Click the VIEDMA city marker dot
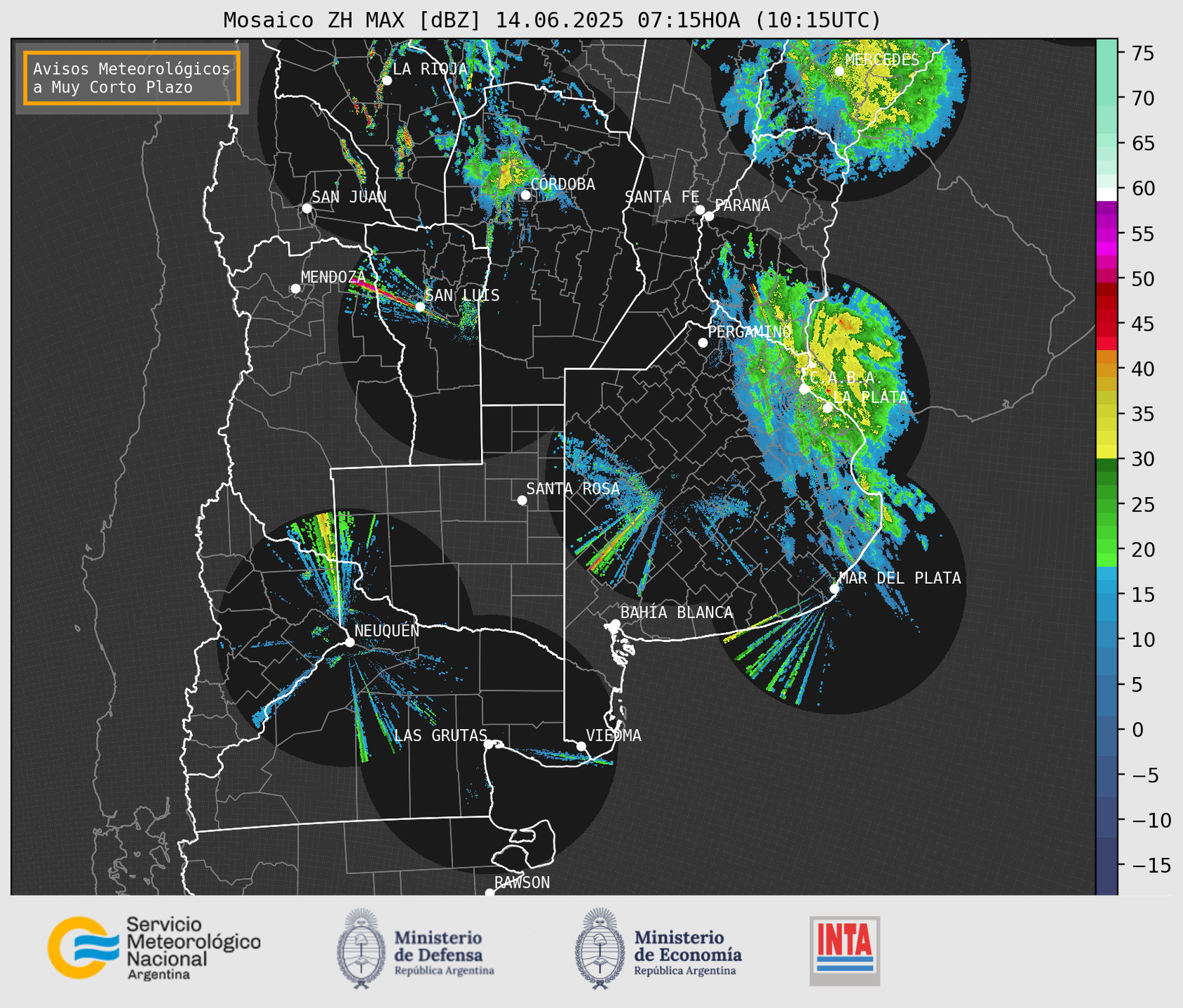The image size is (1183, 1008). [x=581, y=746]
